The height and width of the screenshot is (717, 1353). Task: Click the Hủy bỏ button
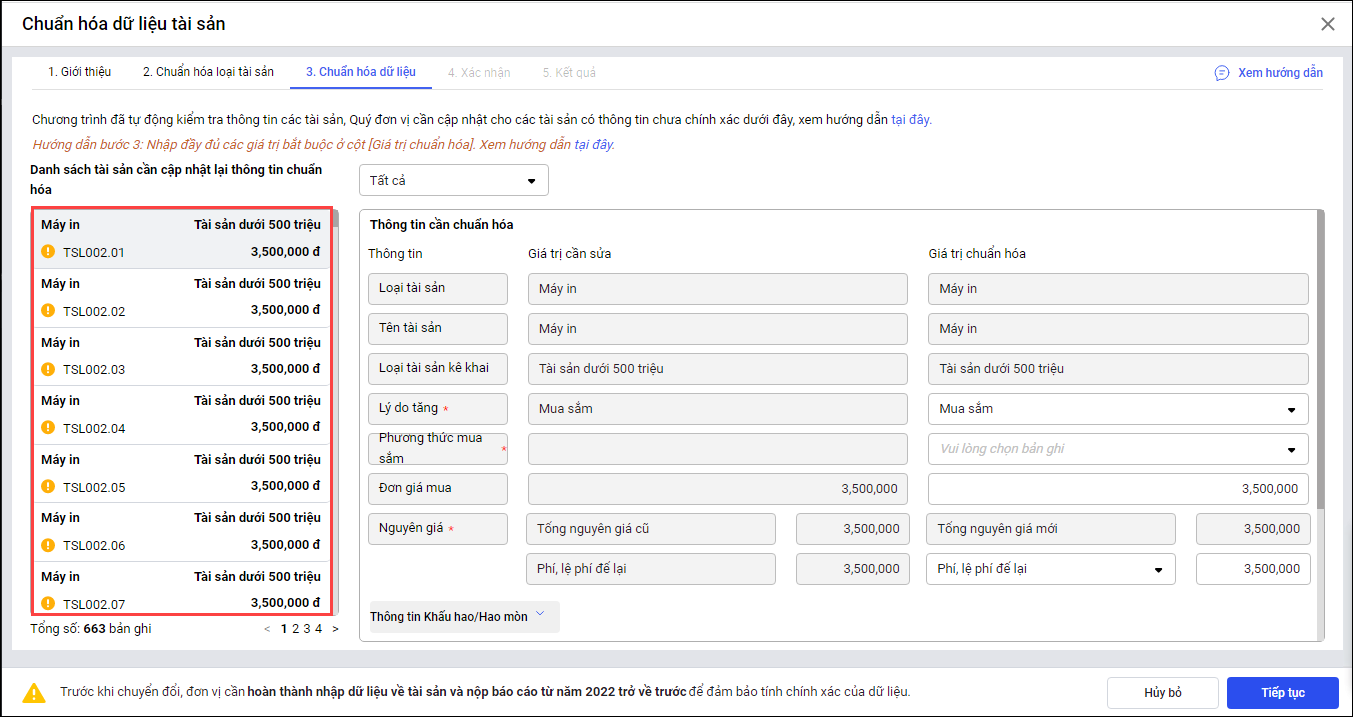point(1162,693)
